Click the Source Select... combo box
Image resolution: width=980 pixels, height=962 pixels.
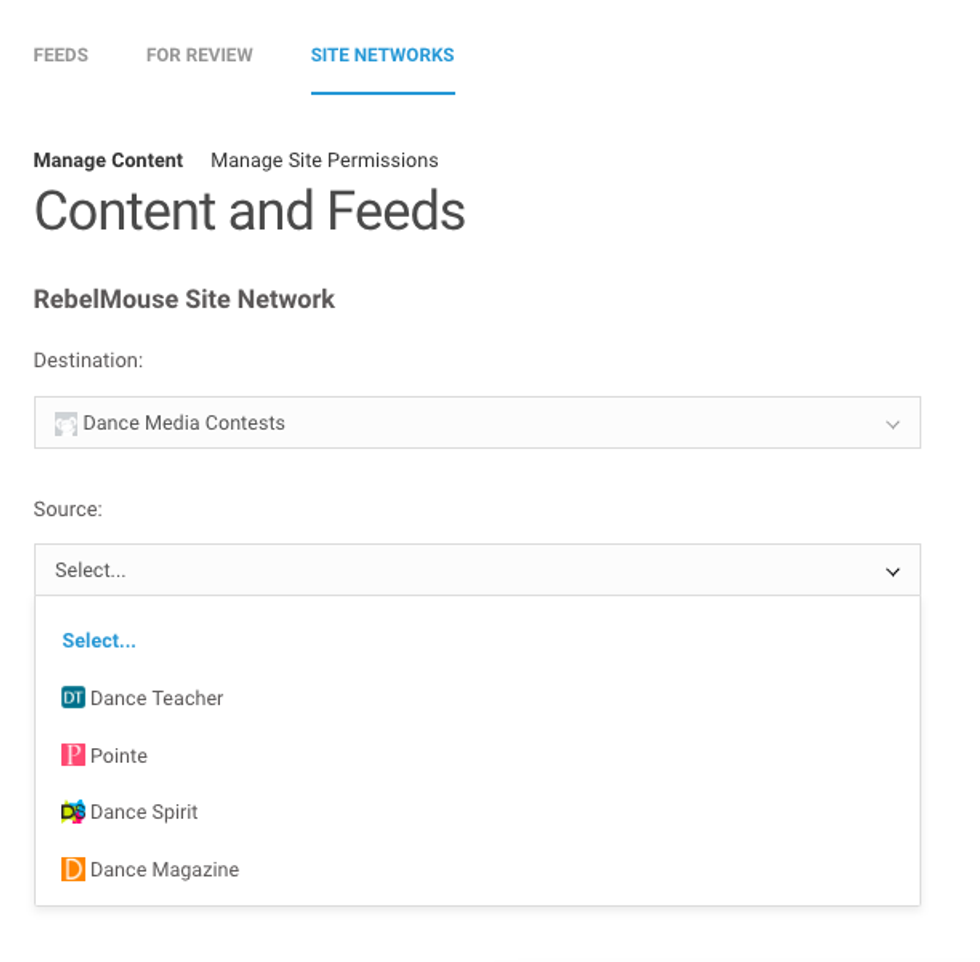[x=460, y=570]
